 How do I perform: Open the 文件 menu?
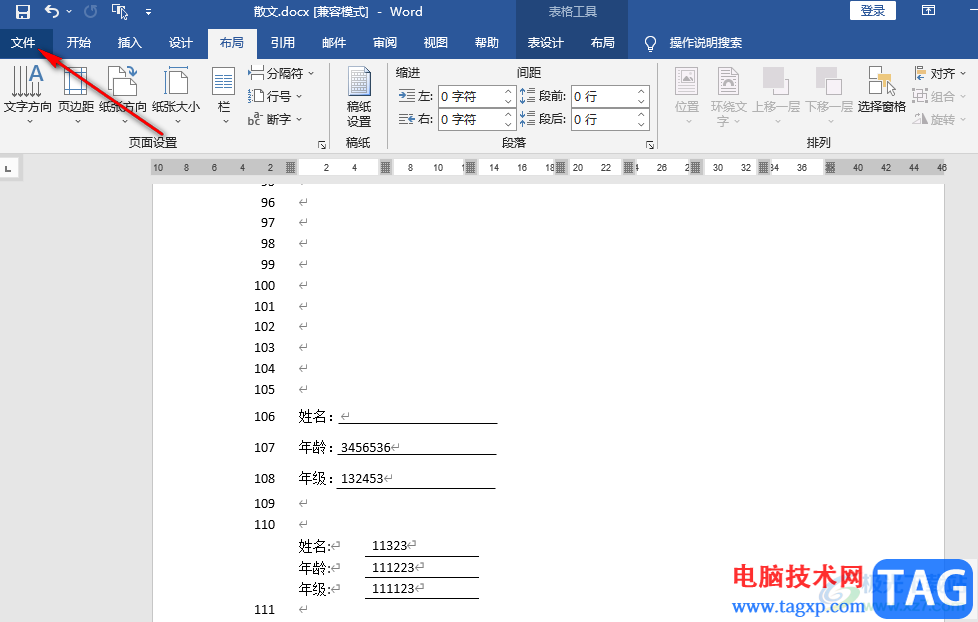(x=23, y=42)
